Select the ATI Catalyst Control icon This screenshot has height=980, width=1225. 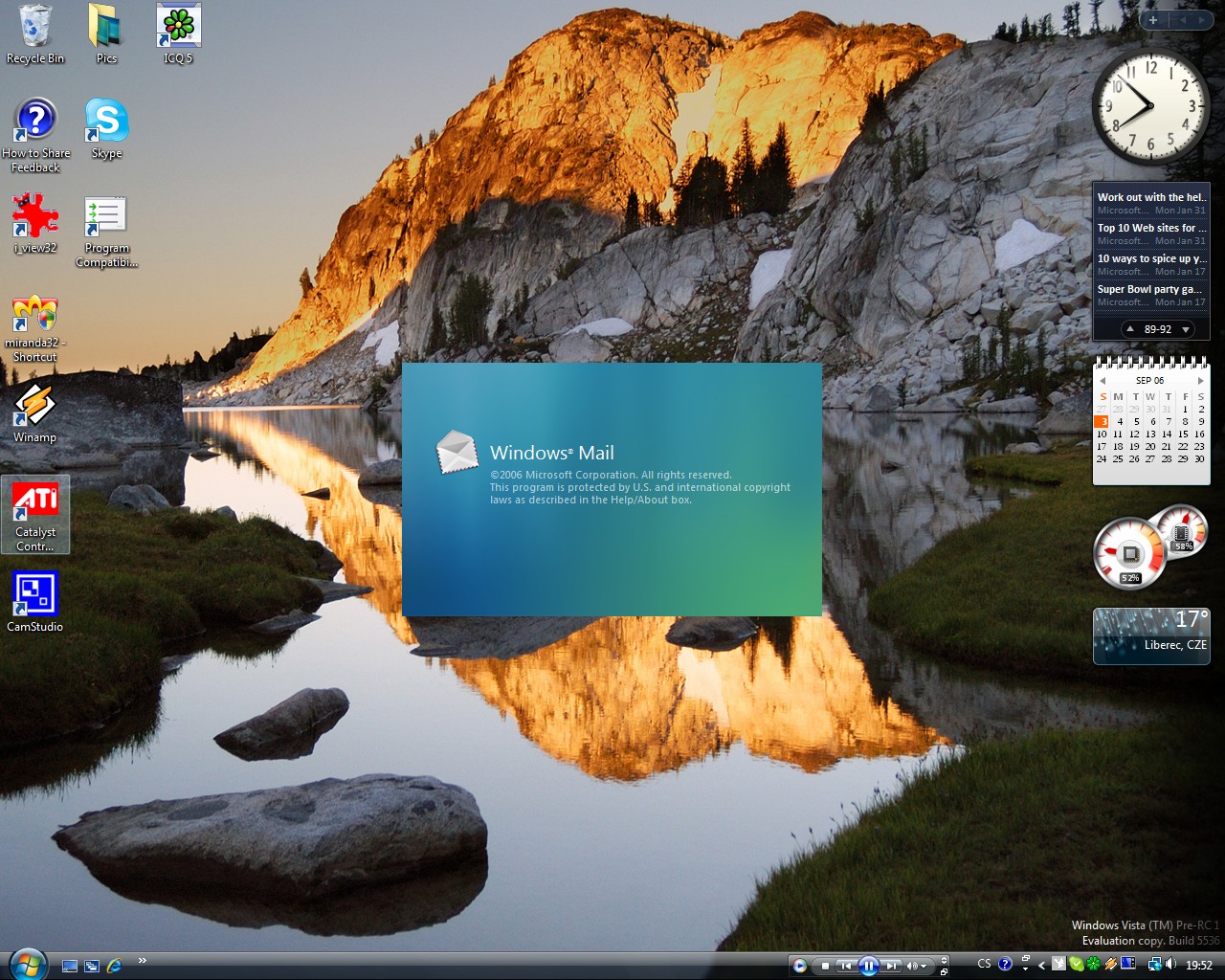pyautogui.click(x=35, y=516)
